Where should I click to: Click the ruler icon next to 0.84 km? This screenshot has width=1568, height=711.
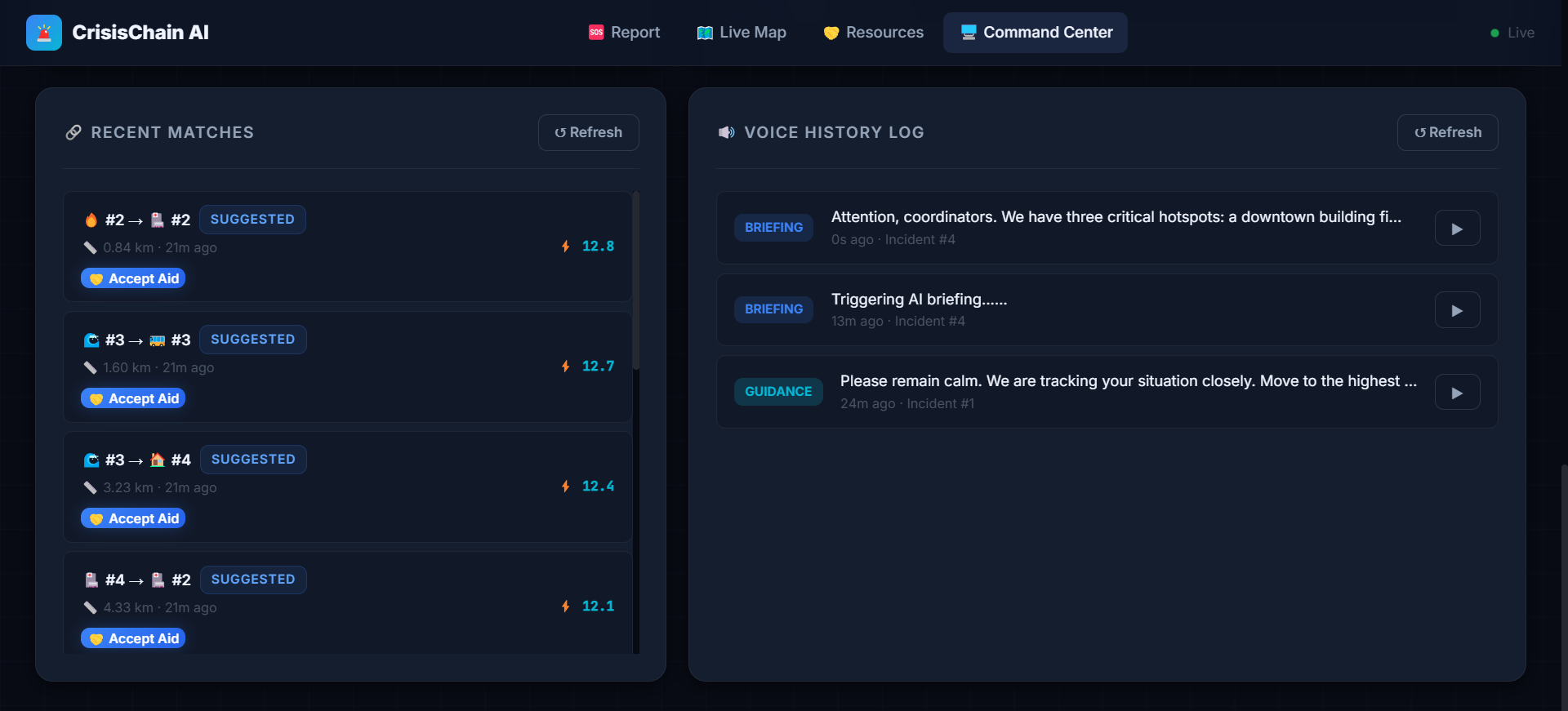click(x=91, y=248)
